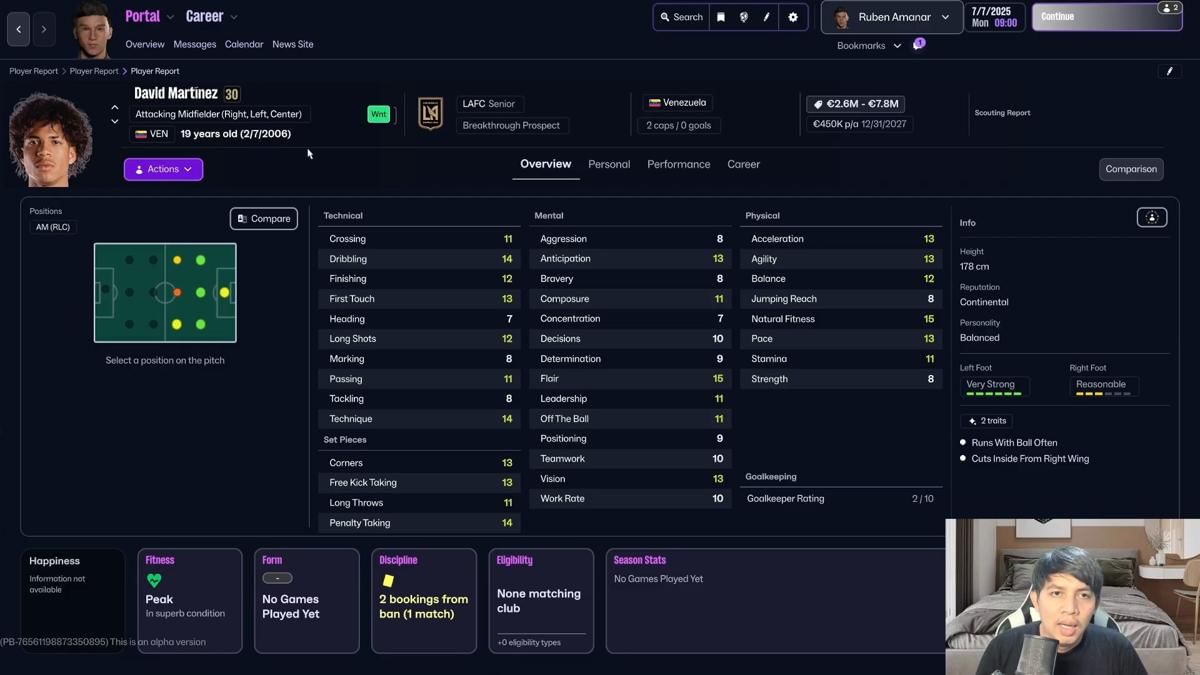Screen dimensions: 1200x675
Task: Open the Search bar
Action: tap(680, 17)
